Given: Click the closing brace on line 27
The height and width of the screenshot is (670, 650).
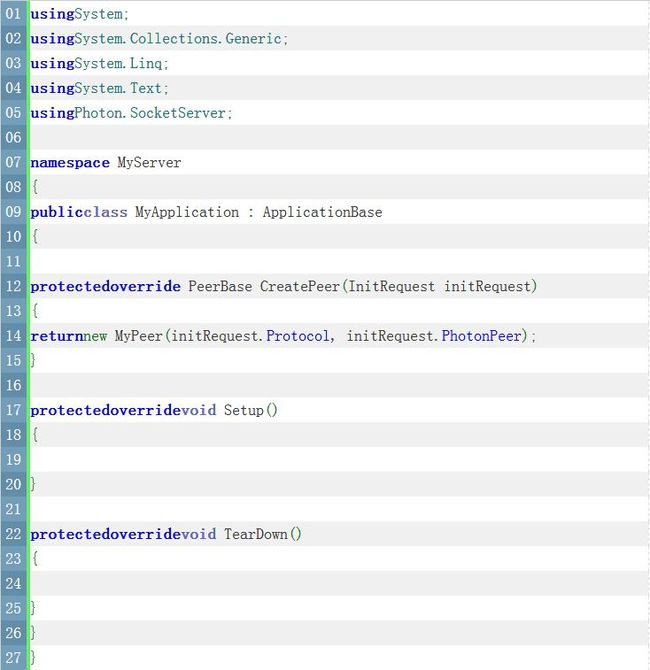Looking at the screenshot, I should [x=33, y=658].
